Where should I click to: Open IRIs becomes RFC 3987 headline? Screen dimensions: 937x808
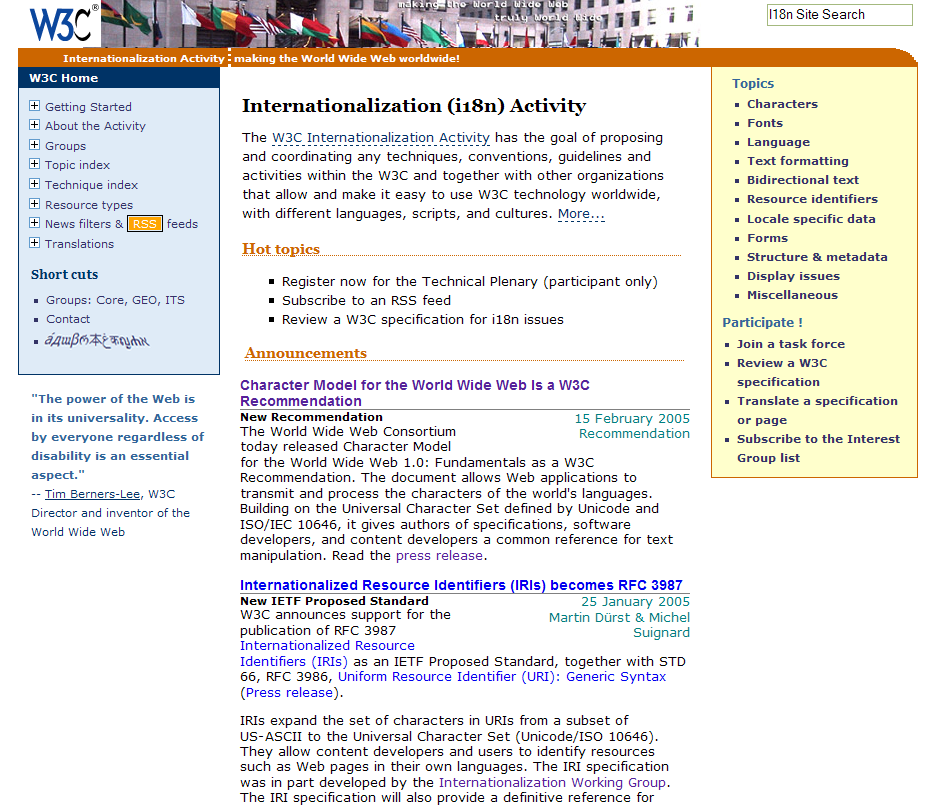461,585
